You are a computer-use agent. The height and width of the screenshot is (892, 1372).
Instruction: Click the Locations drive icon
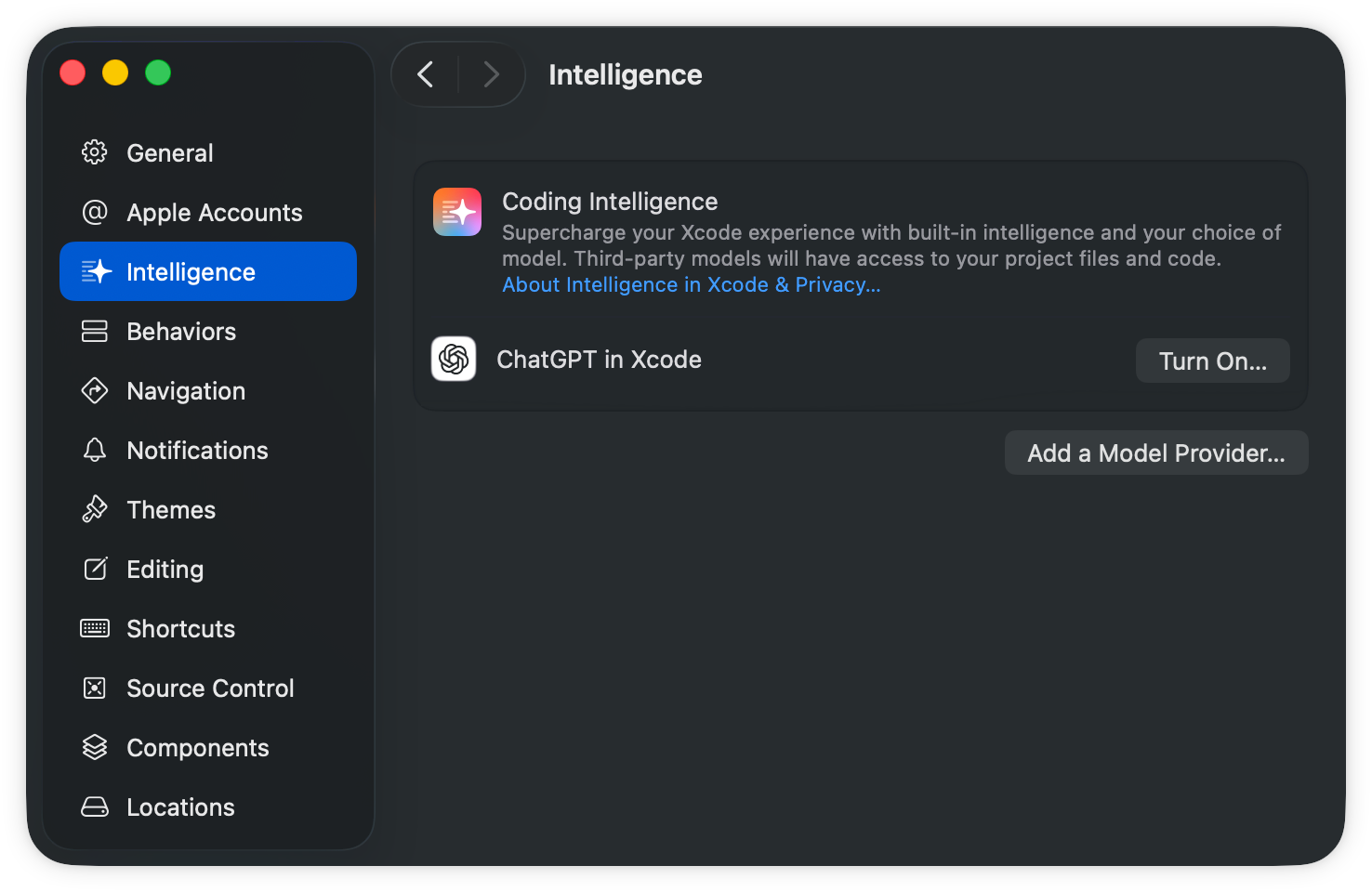click(x=95, y=807)
